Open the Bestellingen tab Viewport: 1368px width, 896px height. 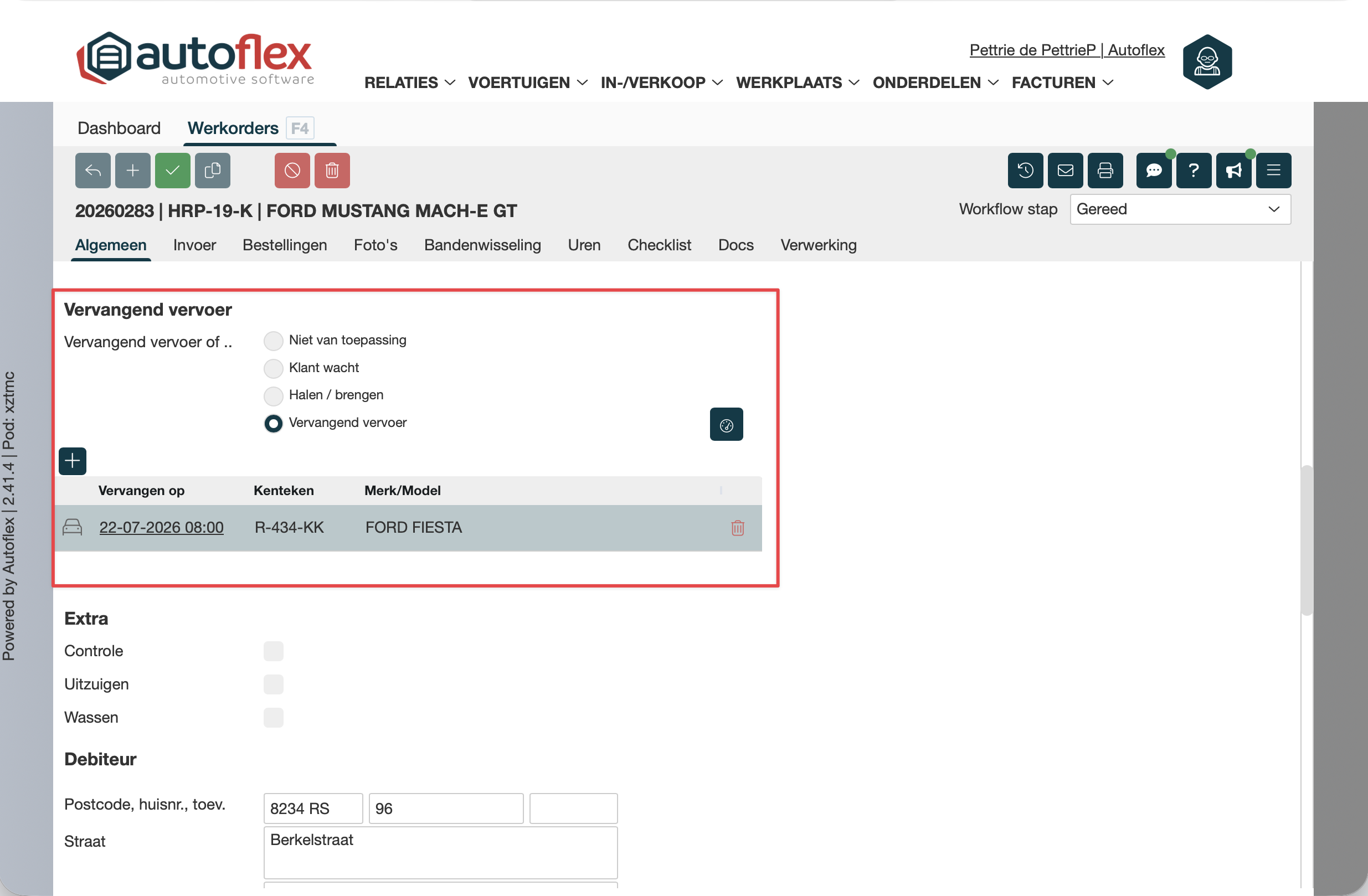pyautogui.click(x=285, y=245)
